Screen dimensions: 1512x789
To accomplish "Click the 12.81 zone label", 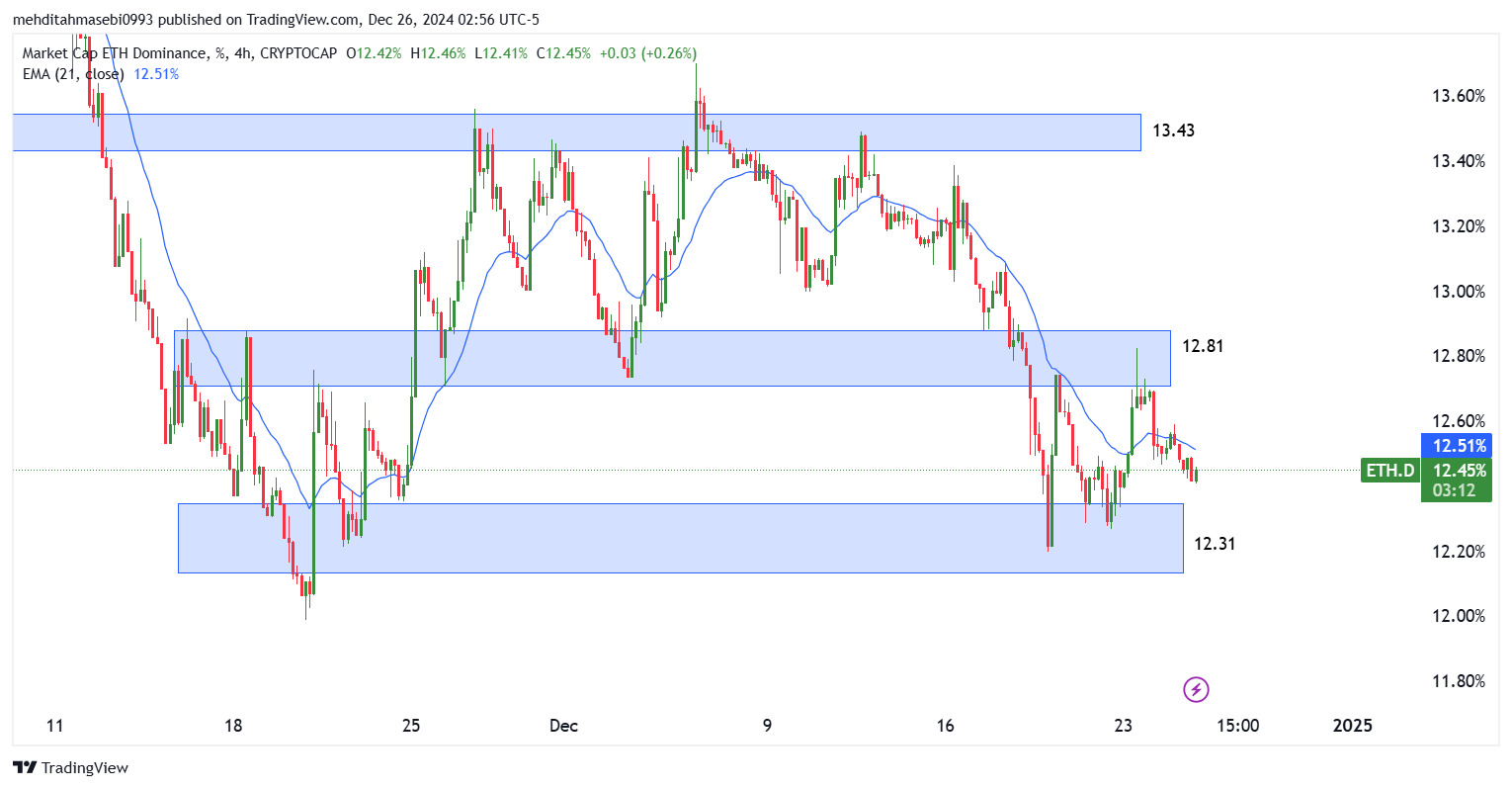I will pyautogui.click(x=1203, y=346).
